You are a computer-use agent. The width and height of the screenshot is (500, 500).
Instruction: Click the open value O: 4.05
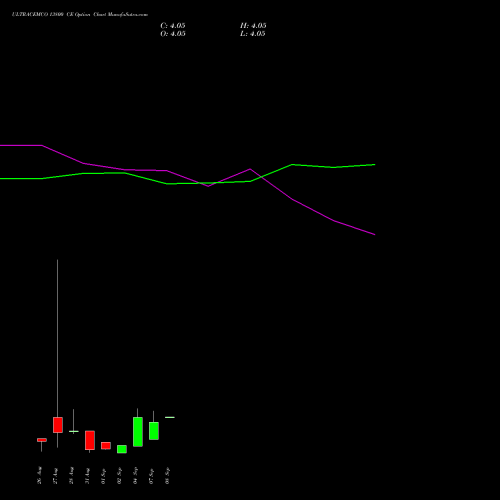coord(173,34)
